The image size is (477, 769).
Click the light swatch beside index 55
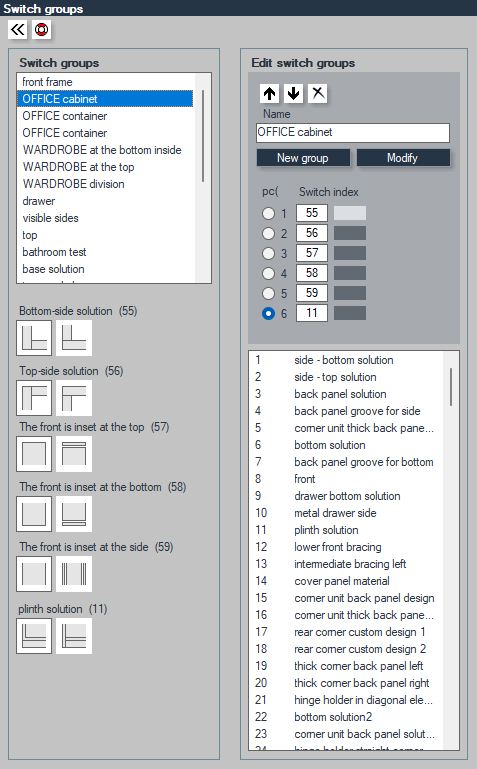(350, 213)
